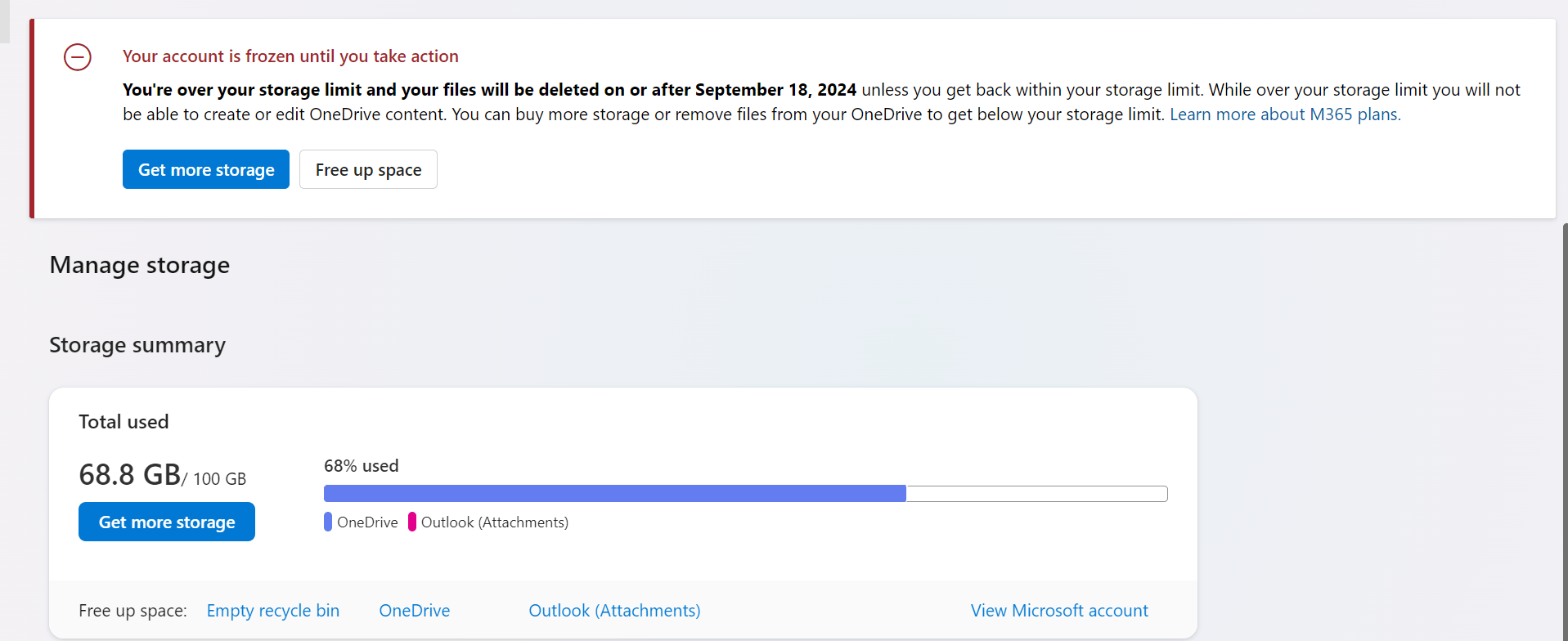The height and width of the screenshot is (641, 1568).
Task: Click Get more storage in warning banner
Action: pyautogui.click(x=206, y=169)
